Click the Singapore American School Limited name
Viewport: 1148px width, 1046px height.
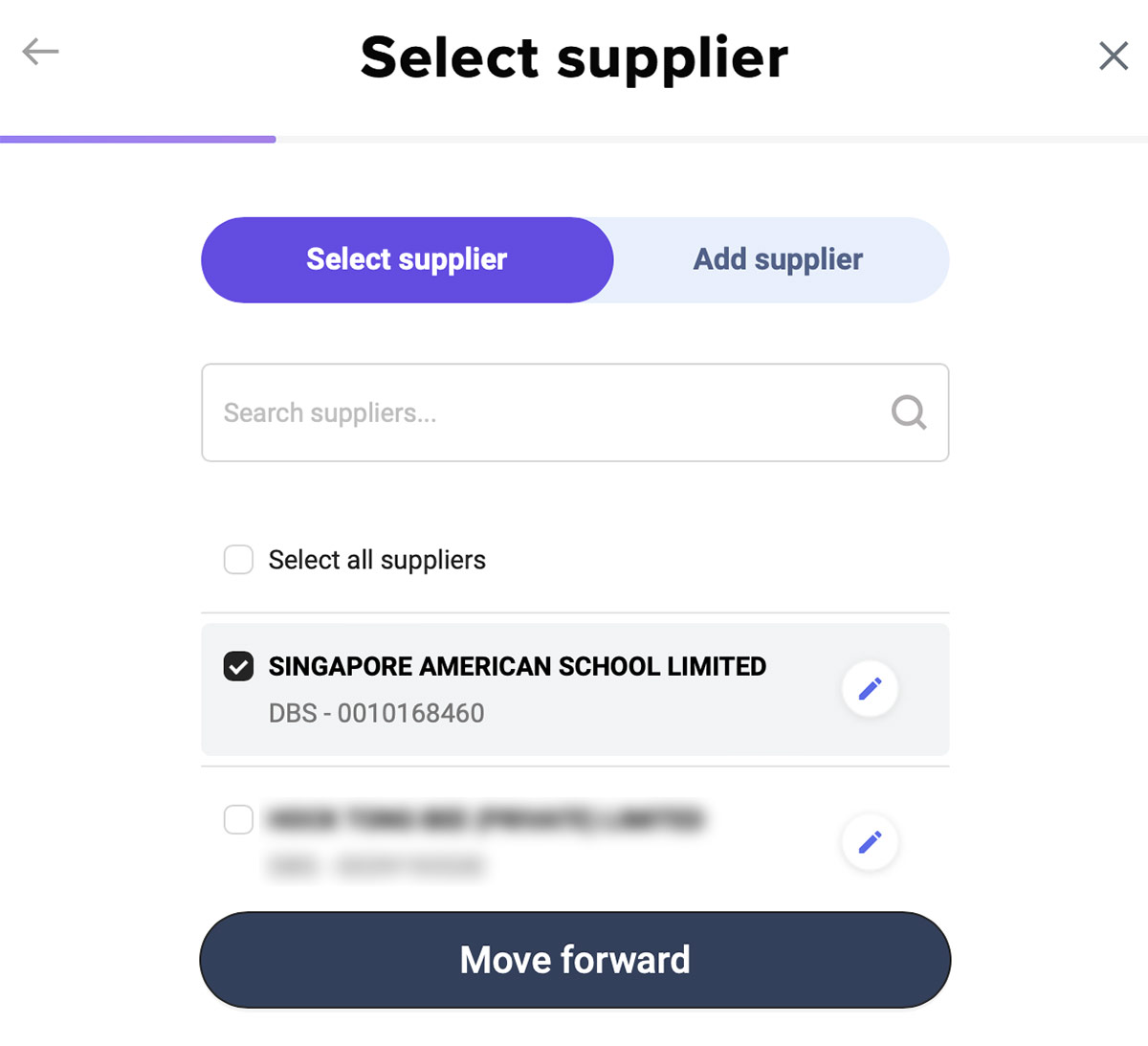point(517,666)
